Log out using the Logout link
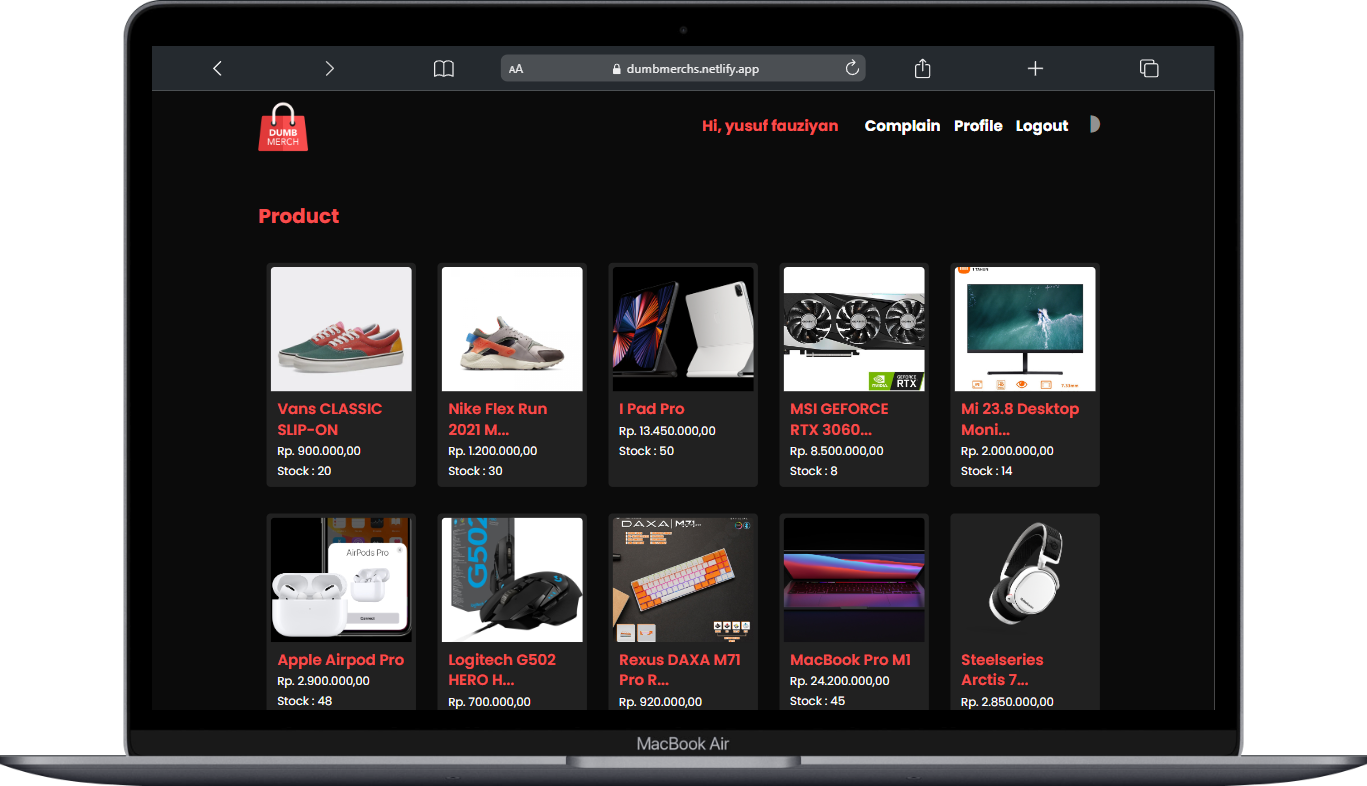The width and height of the screenshot is (1367, 786). click(1042, 126)
